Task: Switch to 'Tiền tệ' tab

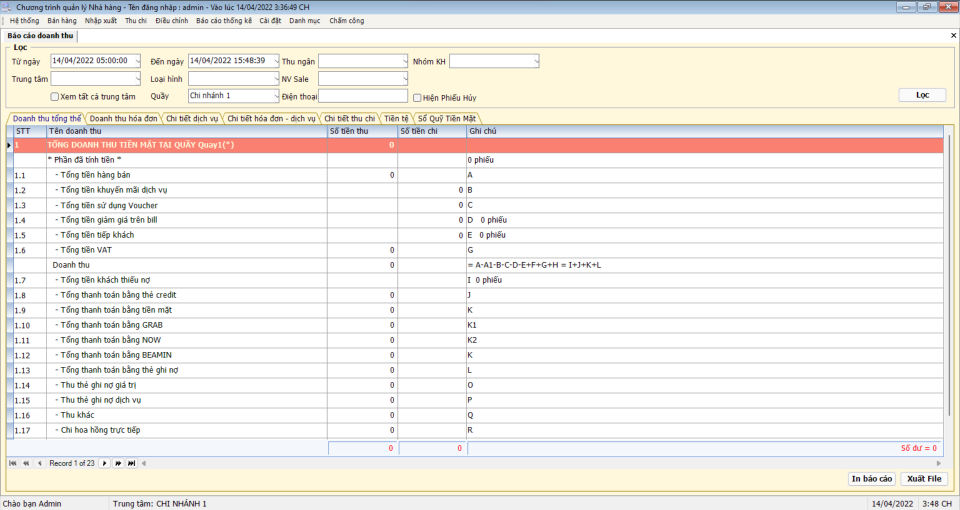Action: (396, 119)
